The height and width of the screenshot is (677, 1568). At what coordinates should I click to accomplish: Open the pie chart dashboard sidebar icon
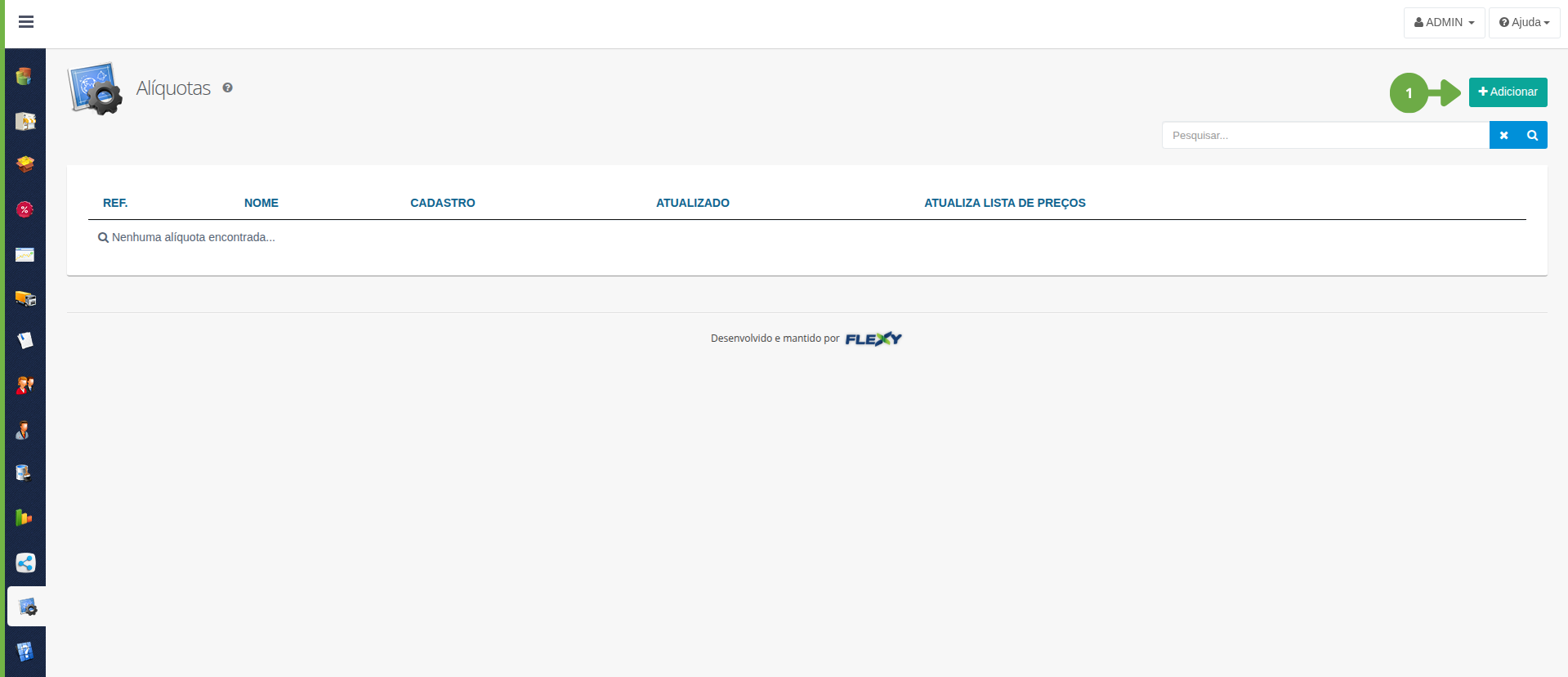coord(25,77)
